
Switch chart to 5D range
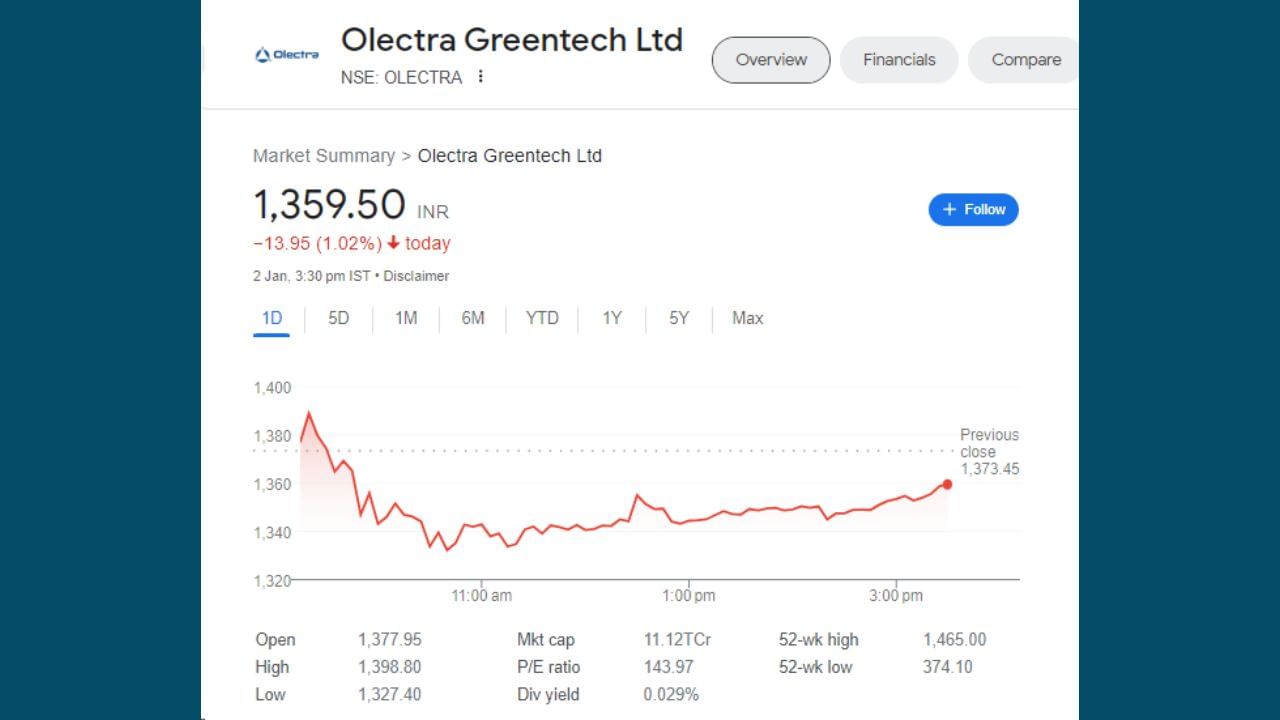tap(339, 319)
